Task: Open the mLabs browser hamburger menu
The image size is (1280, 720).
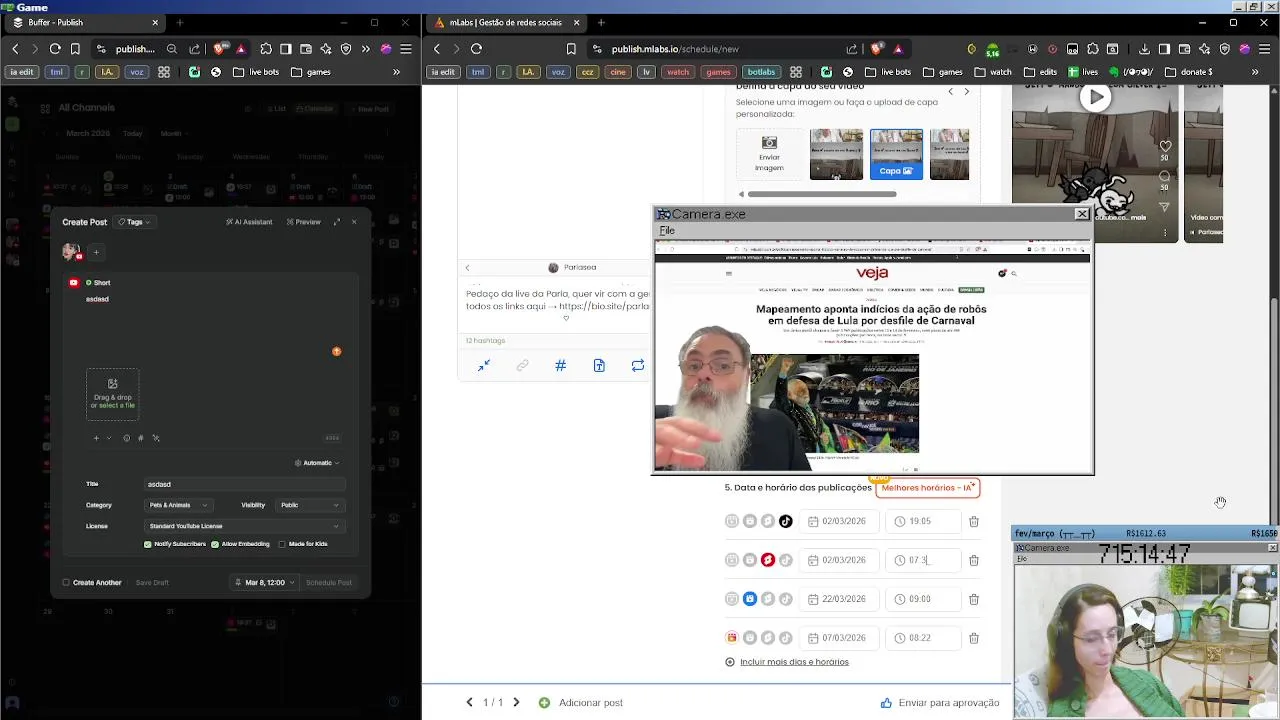Action: (1265, 48)
